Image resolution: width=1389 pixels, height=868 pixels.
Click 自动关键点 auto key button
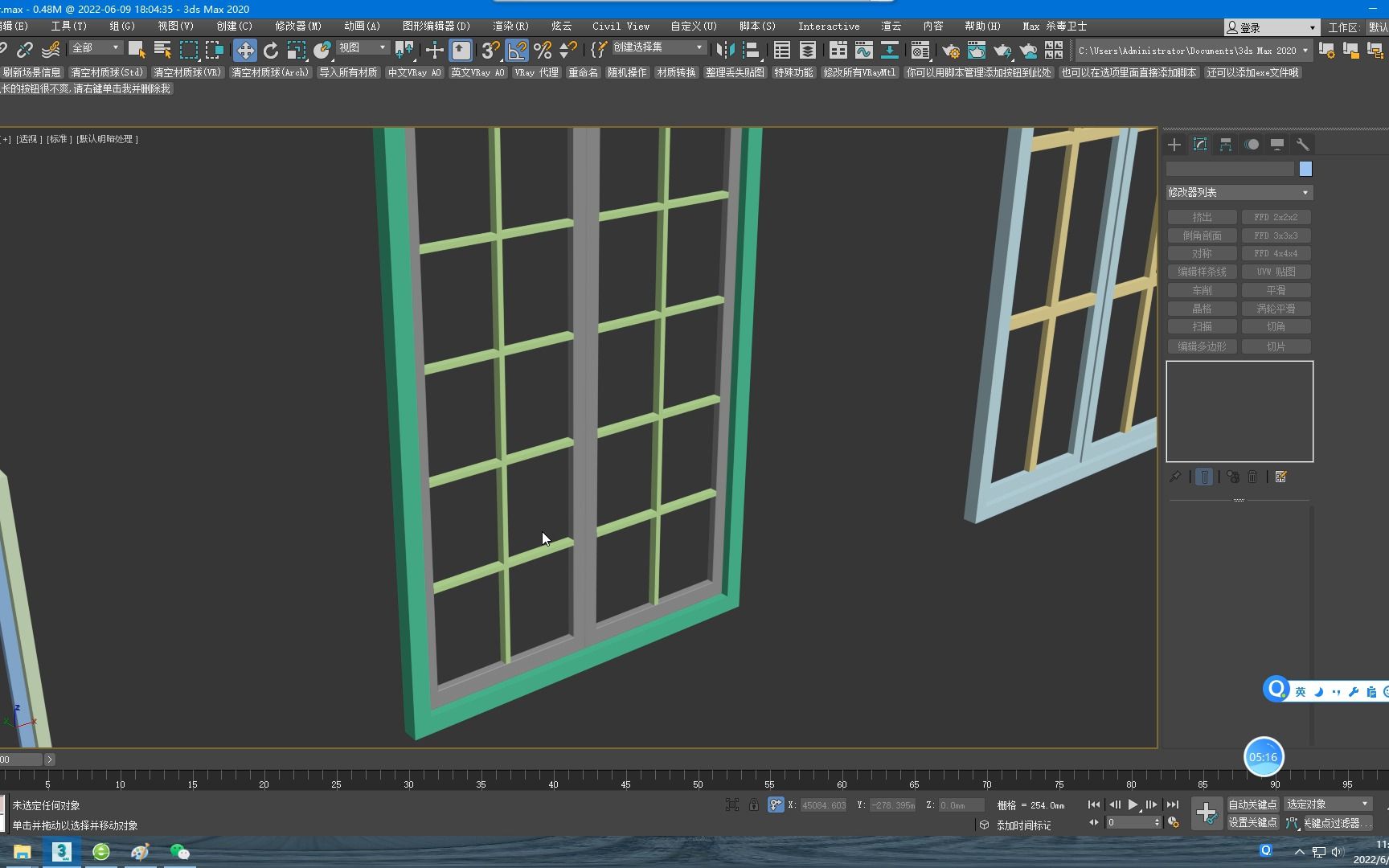[1252, 805]
